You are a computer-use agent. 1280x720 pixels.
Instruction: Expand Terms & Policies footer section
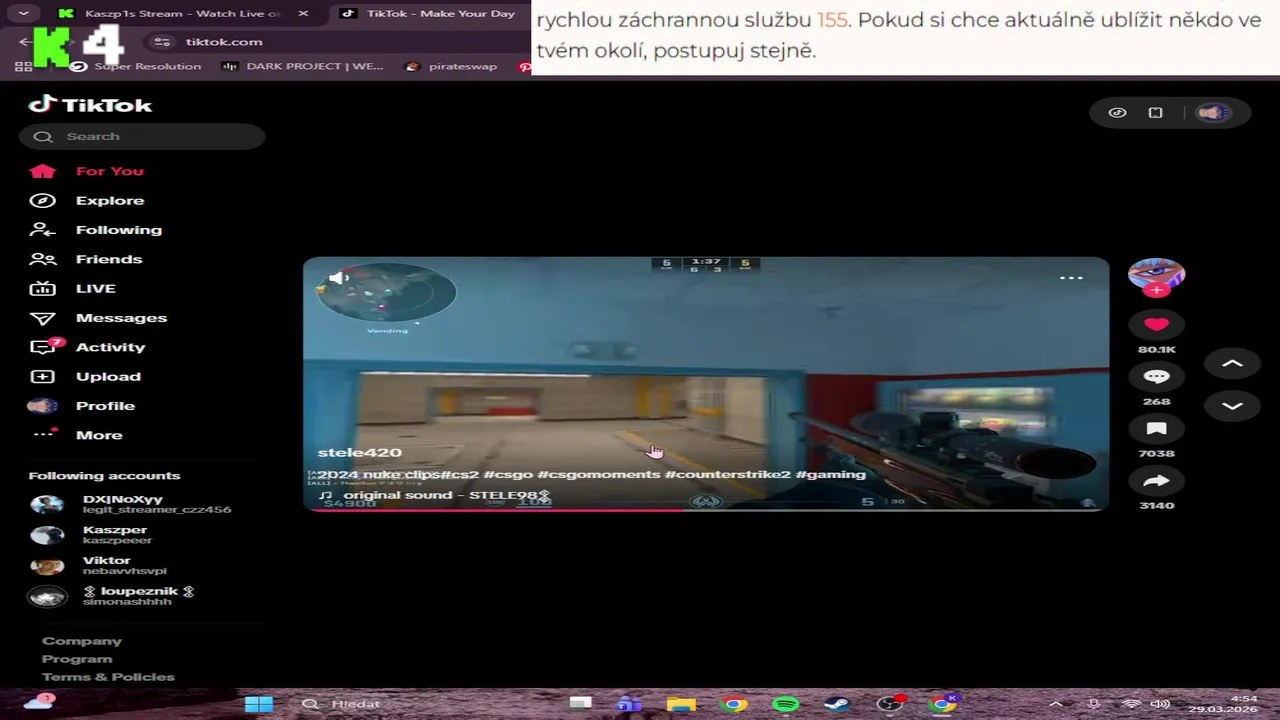point(108,677)
